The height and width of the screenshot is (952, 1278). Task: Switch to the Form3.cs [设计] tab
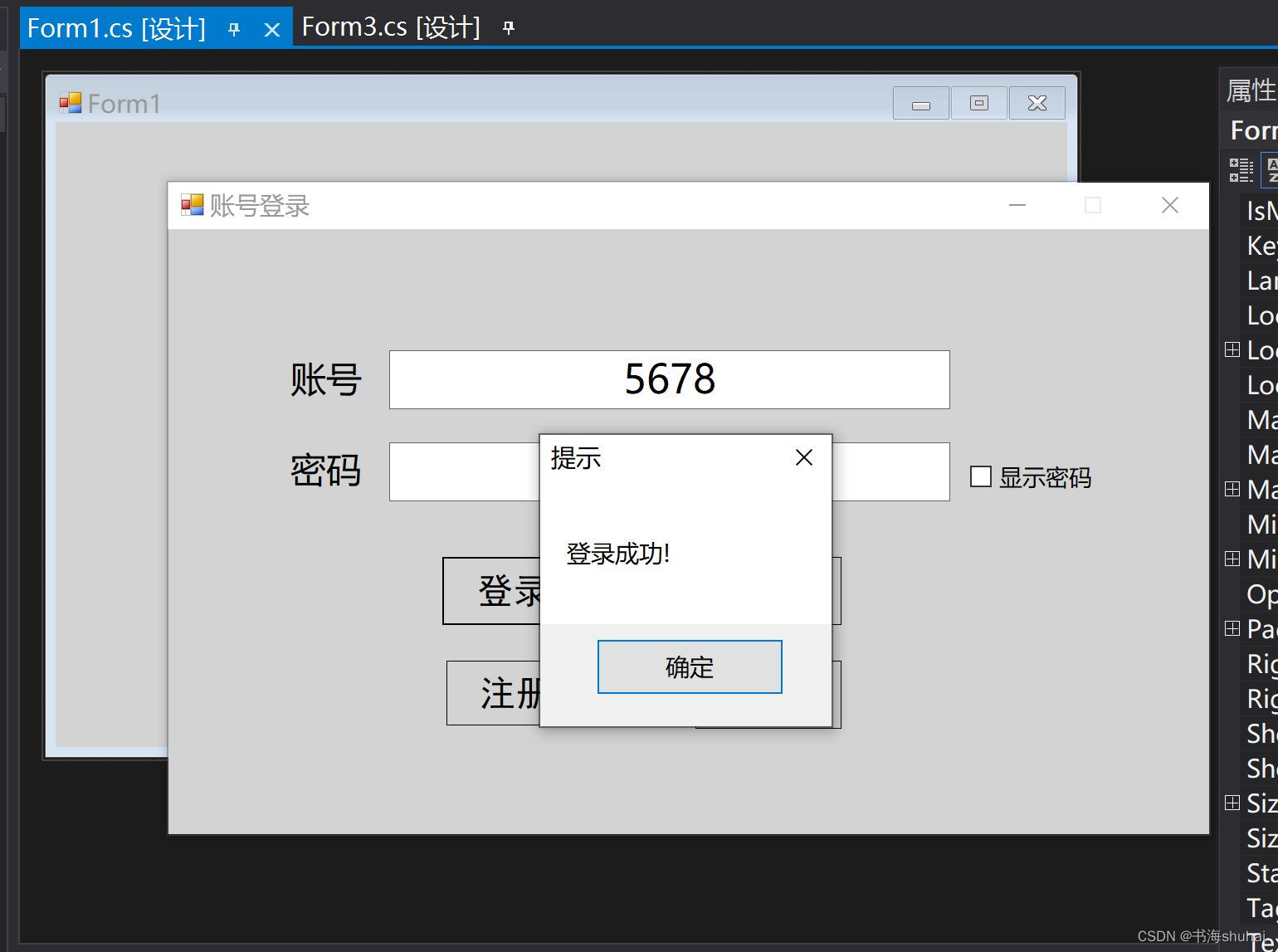coord(391,27)
